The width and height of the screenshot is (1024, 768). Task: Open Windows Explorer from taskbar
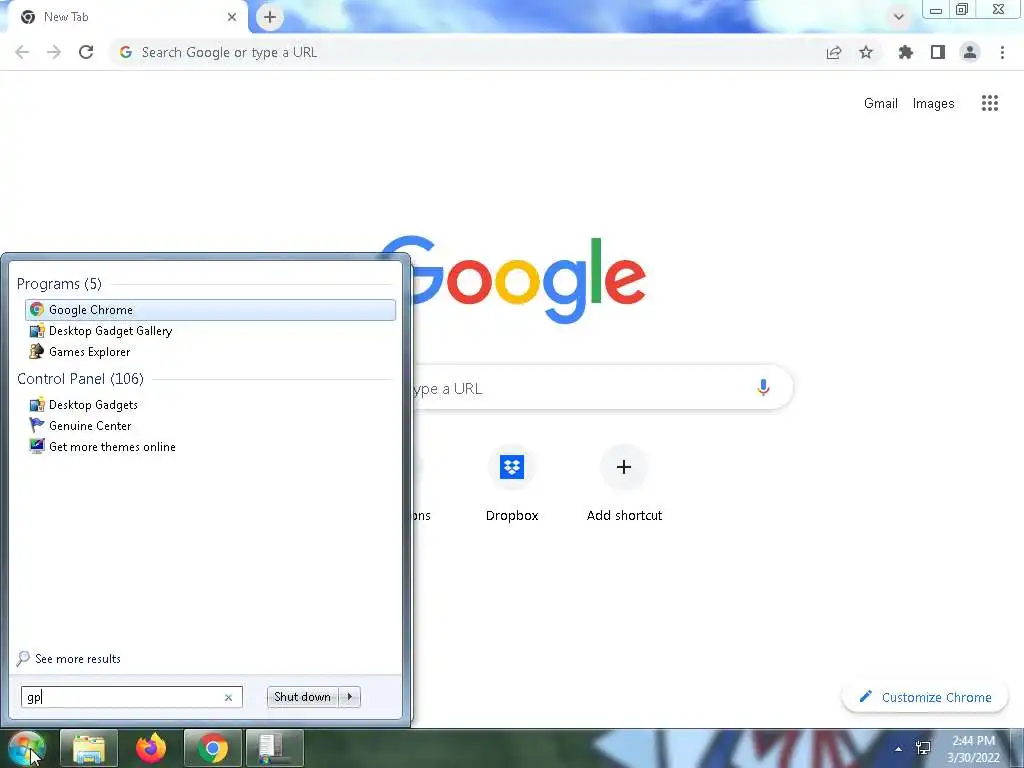pos(89,748)
